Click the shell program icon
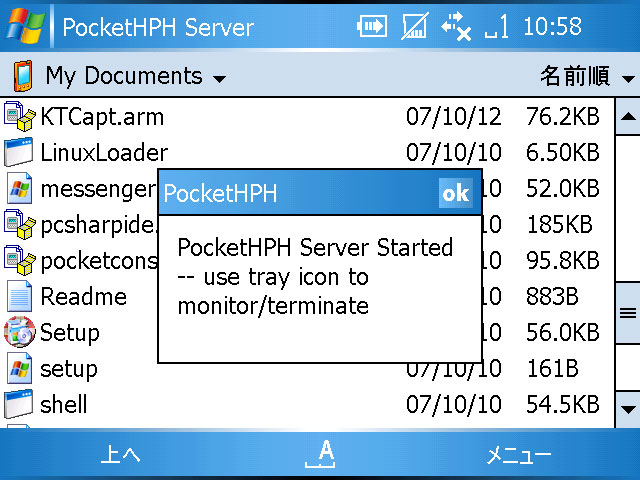 click(18, 404)
